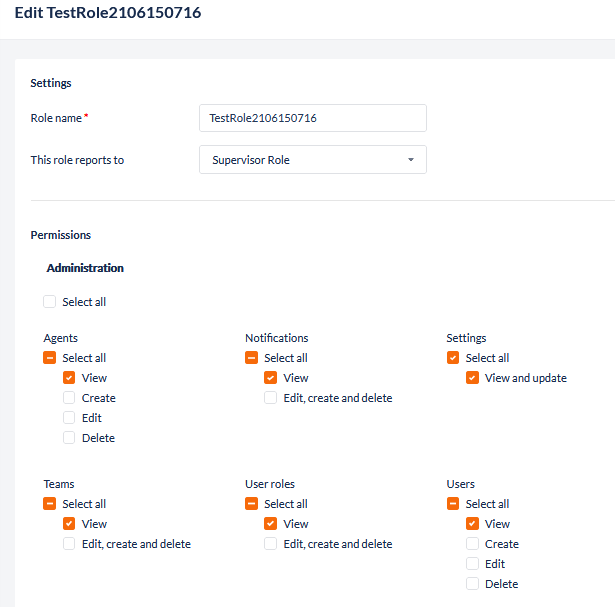Enable Notifications Edit, create and delete
Viewport: 615px width, 607px height.
(x=271, y=398)
